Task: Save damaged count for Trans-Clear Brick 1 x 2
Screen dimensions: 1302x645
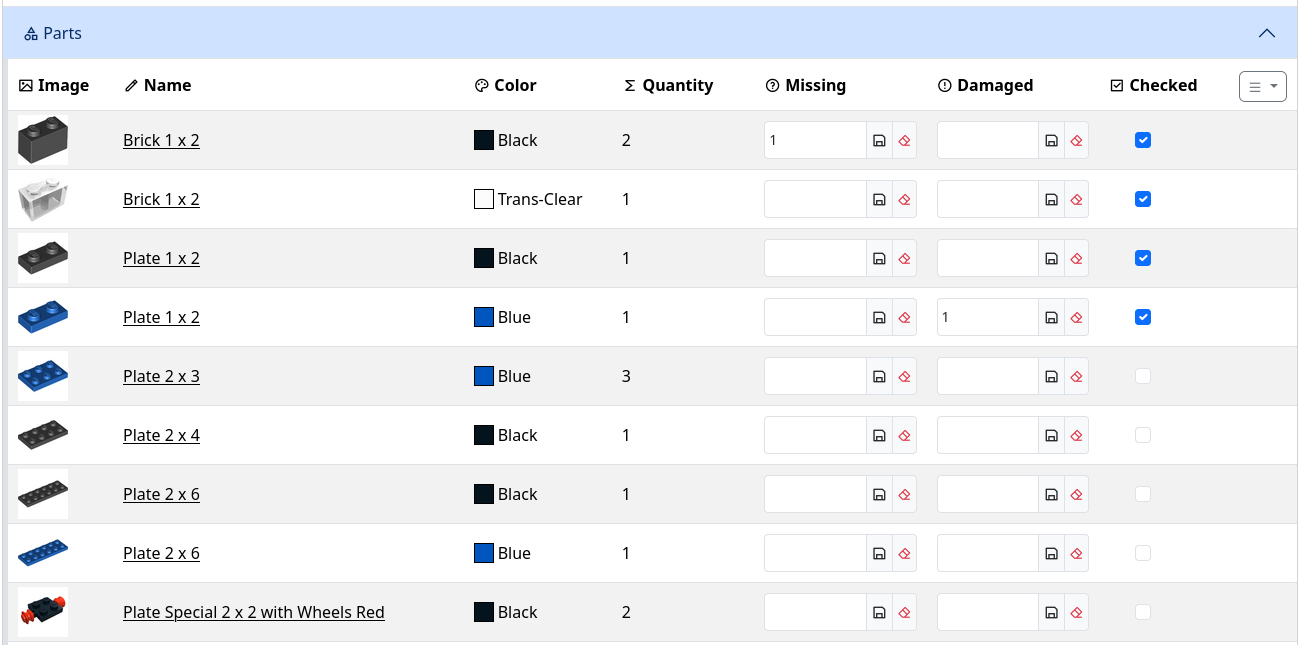Action: tap(1051, 200)
